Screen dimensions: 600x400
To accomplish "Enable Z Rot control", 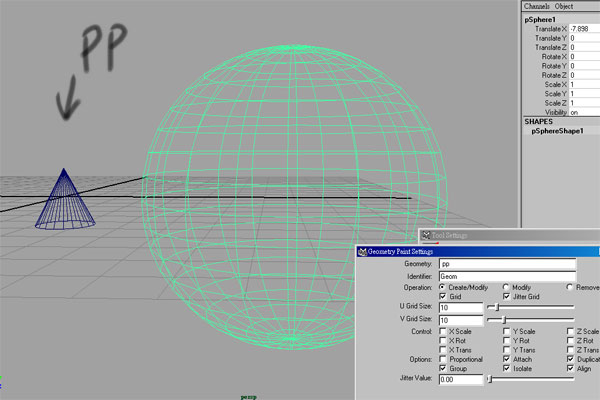I will click(x=570, y=340).
